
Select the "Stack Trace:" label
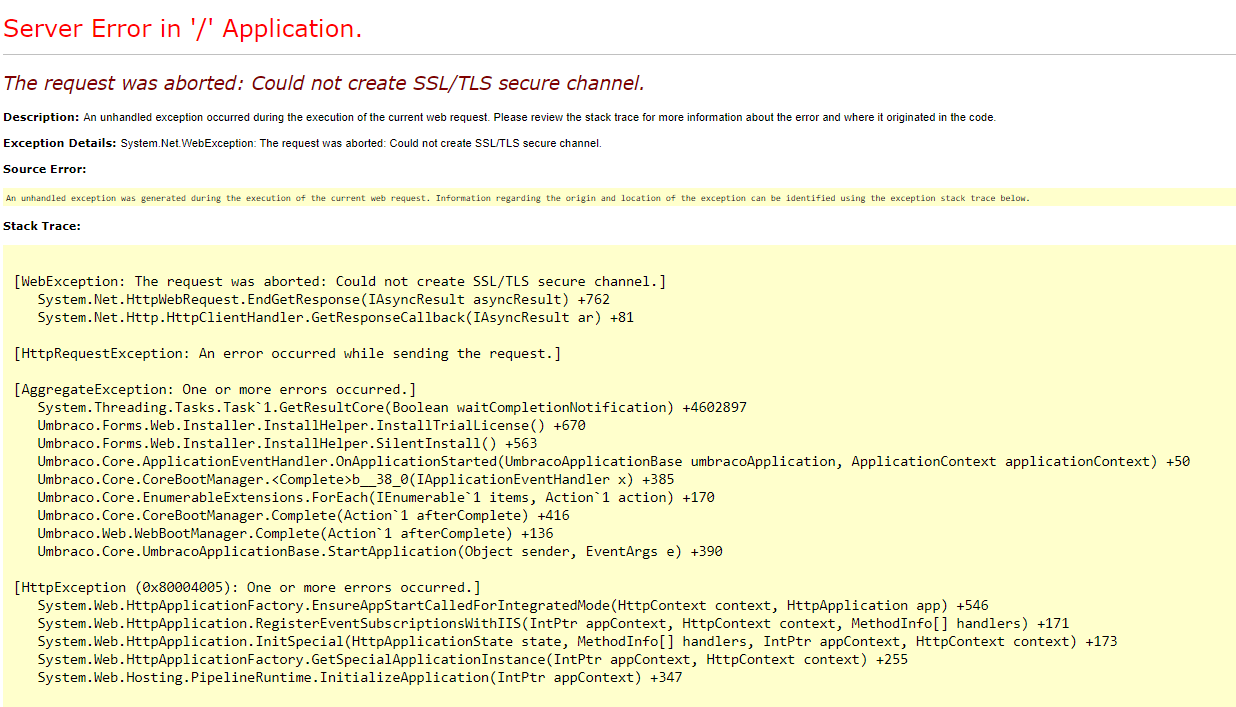(x=42, y=226)
